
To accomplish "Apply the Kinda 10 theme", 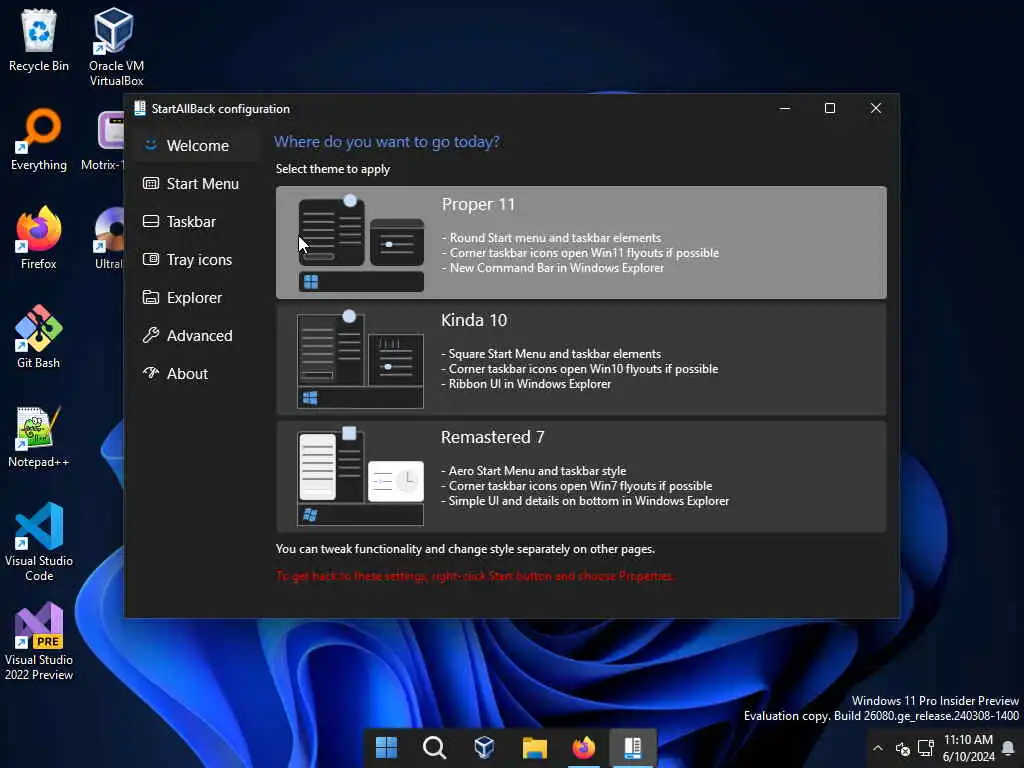I will (581, 359).
